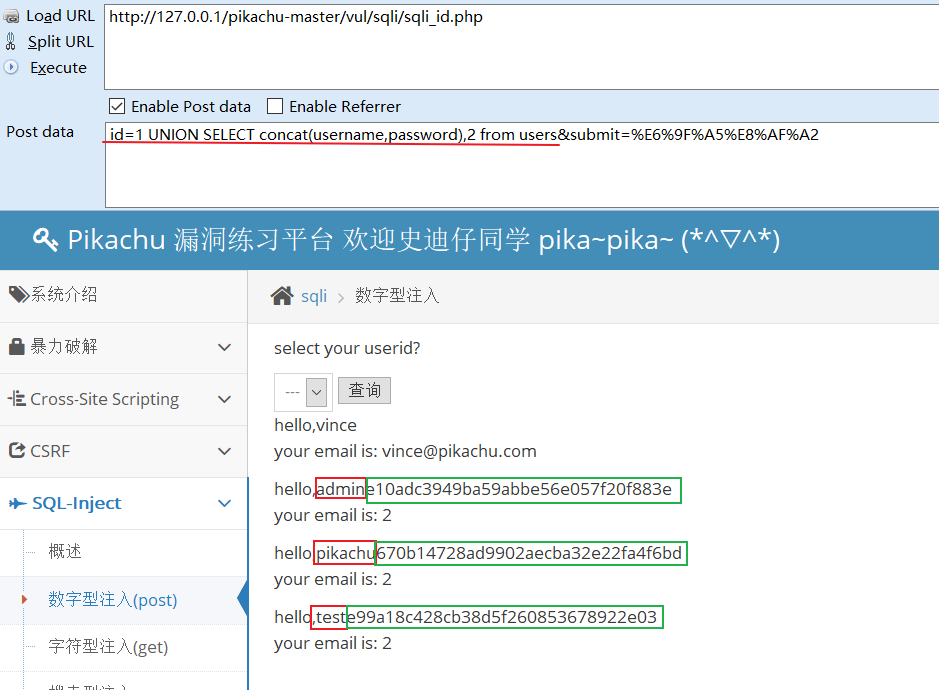Screen dimensions: 939x690
Task: Follow the sqli breadcrumb link
Action: click(314, 296)
